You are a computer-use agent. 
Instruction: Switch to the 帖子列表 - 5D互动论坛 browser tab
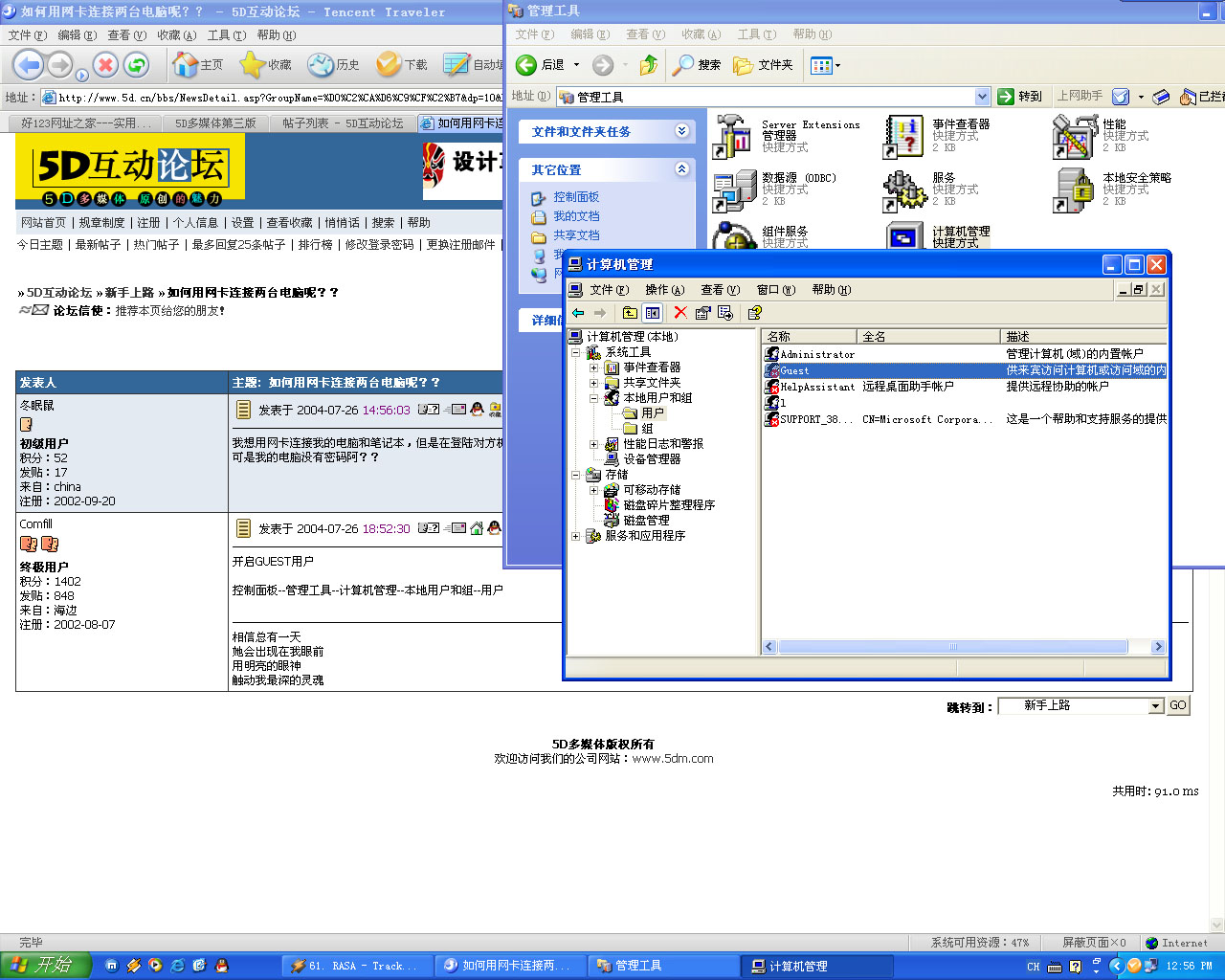pos(343,122)
